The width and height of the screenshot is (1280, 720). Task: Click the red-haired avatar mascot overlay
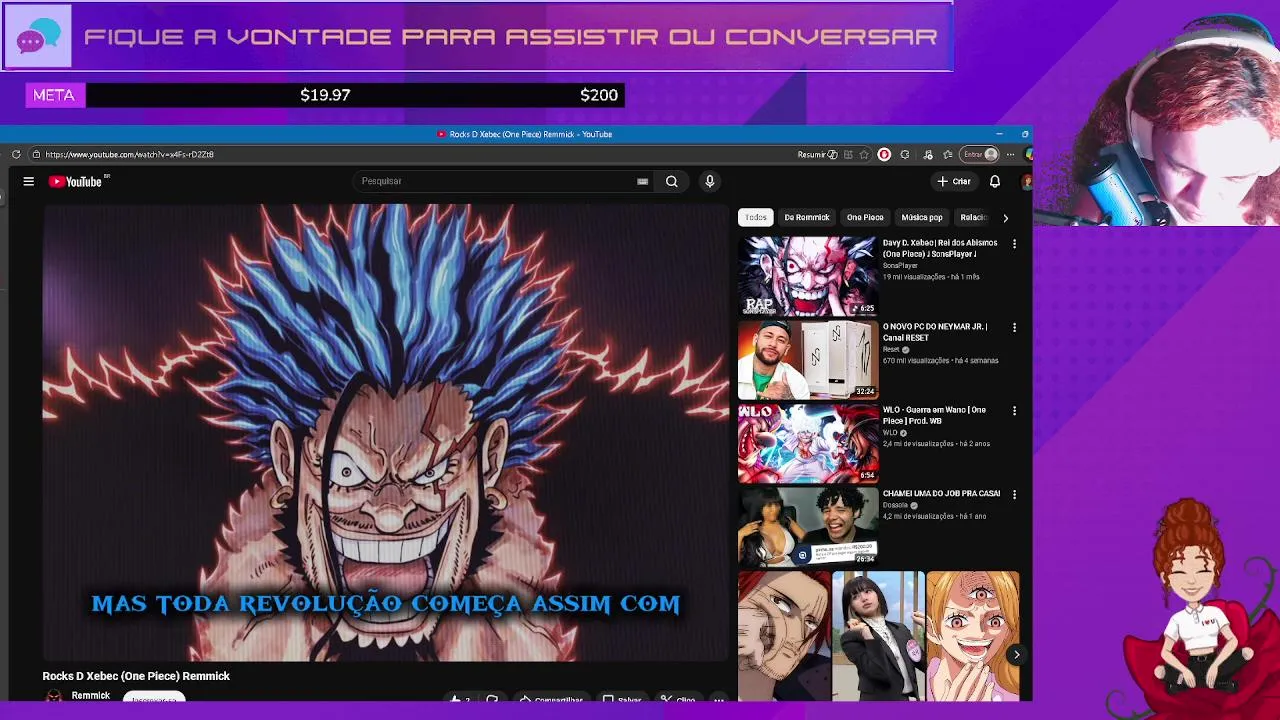1195,610
